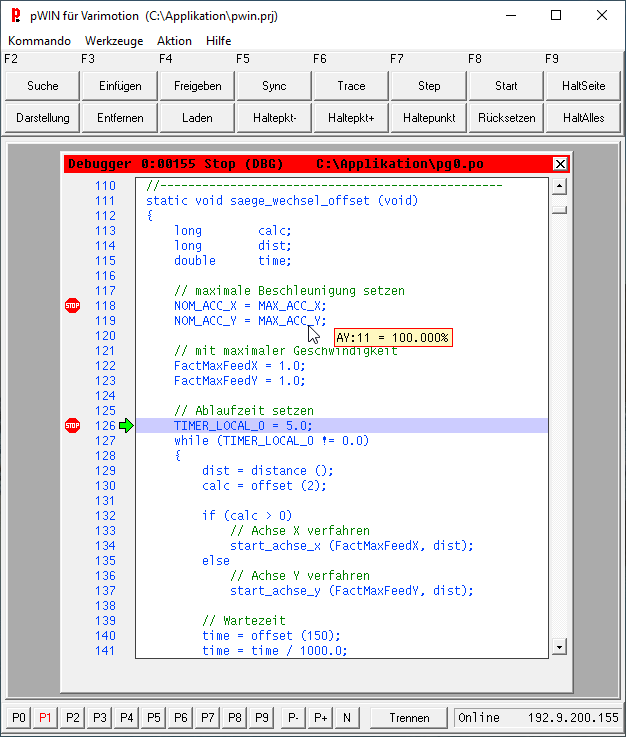Viewport: 626px width, 737px height.
Task: Click code line 'FactMaxFeedX = 1.0;'
Action: coord(240,366)
